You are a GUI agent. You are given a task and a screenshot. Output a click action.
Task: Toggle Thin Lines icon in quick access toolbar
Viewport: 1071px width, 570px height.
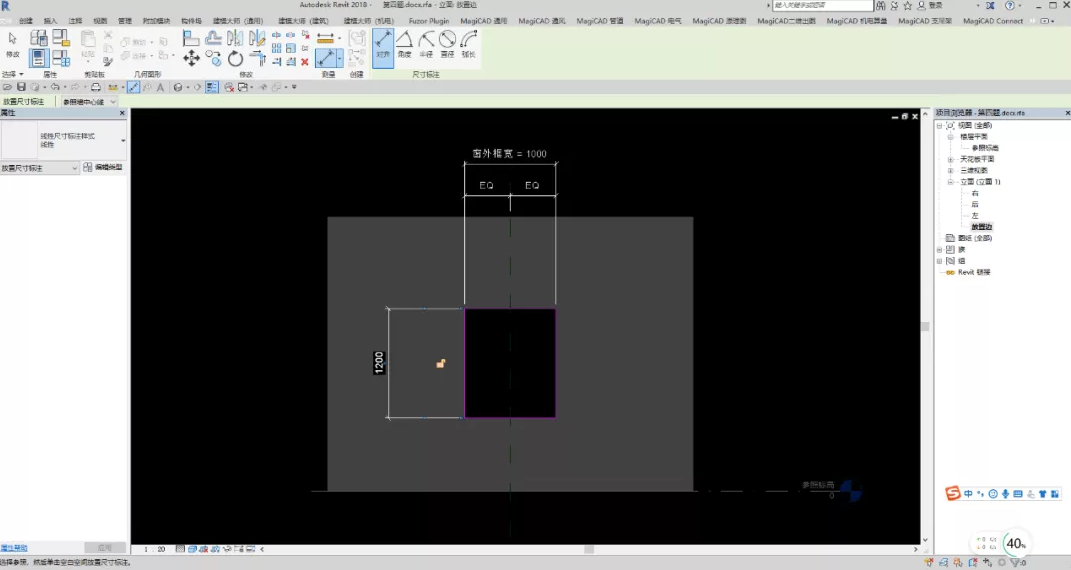[x=212, y=87]
